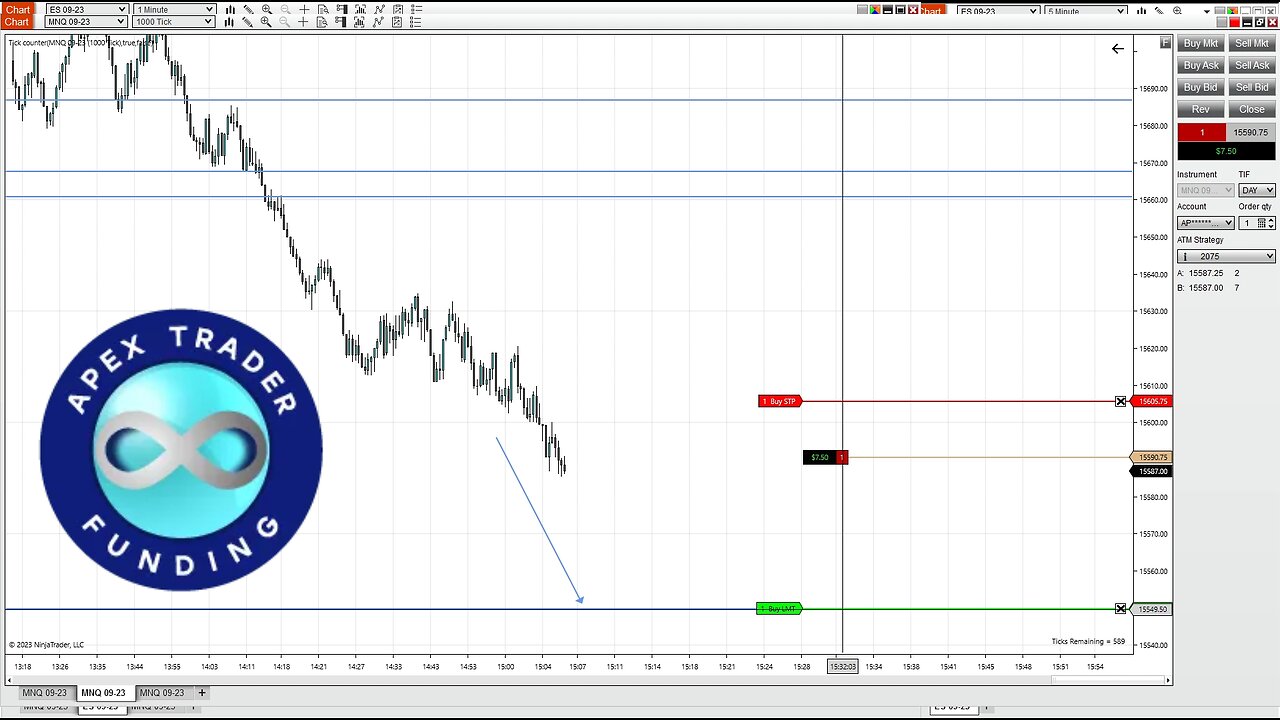This screenshot has width=1280, height=720.
Task: Open the 5 Minute interval dropdown in right window
Action: coord(1086,11)
